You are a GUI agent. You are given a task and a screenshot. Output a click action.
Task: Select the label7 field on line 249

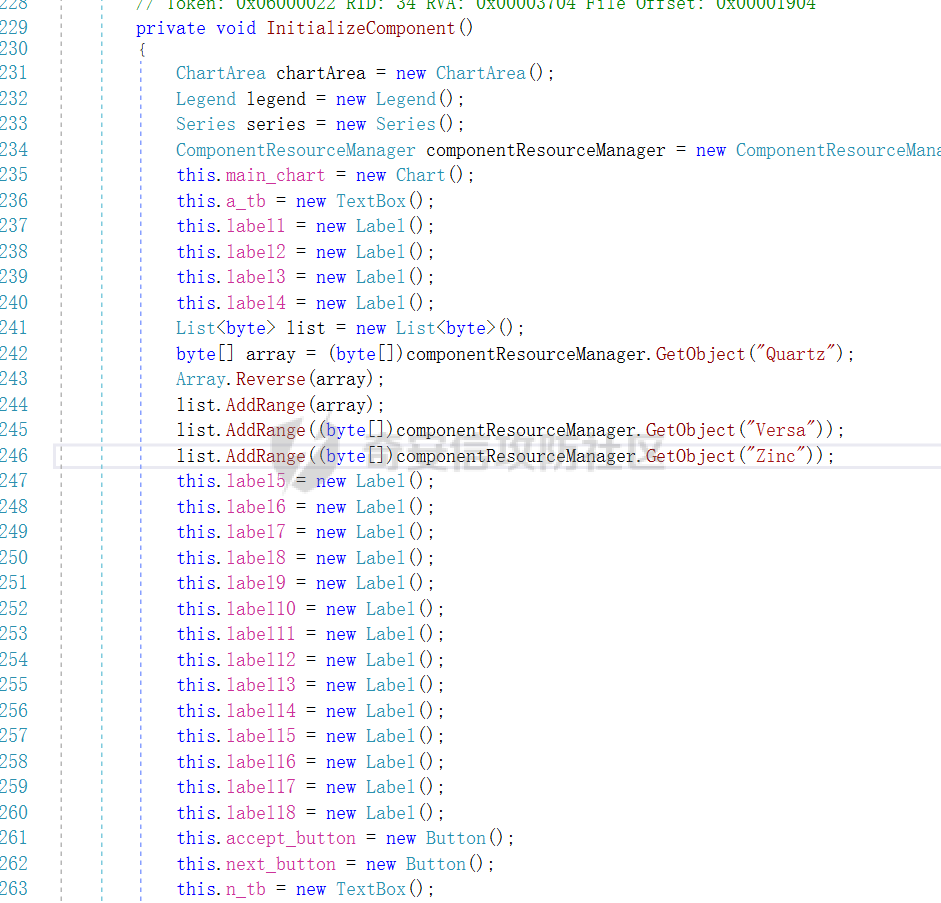point(256,532)
